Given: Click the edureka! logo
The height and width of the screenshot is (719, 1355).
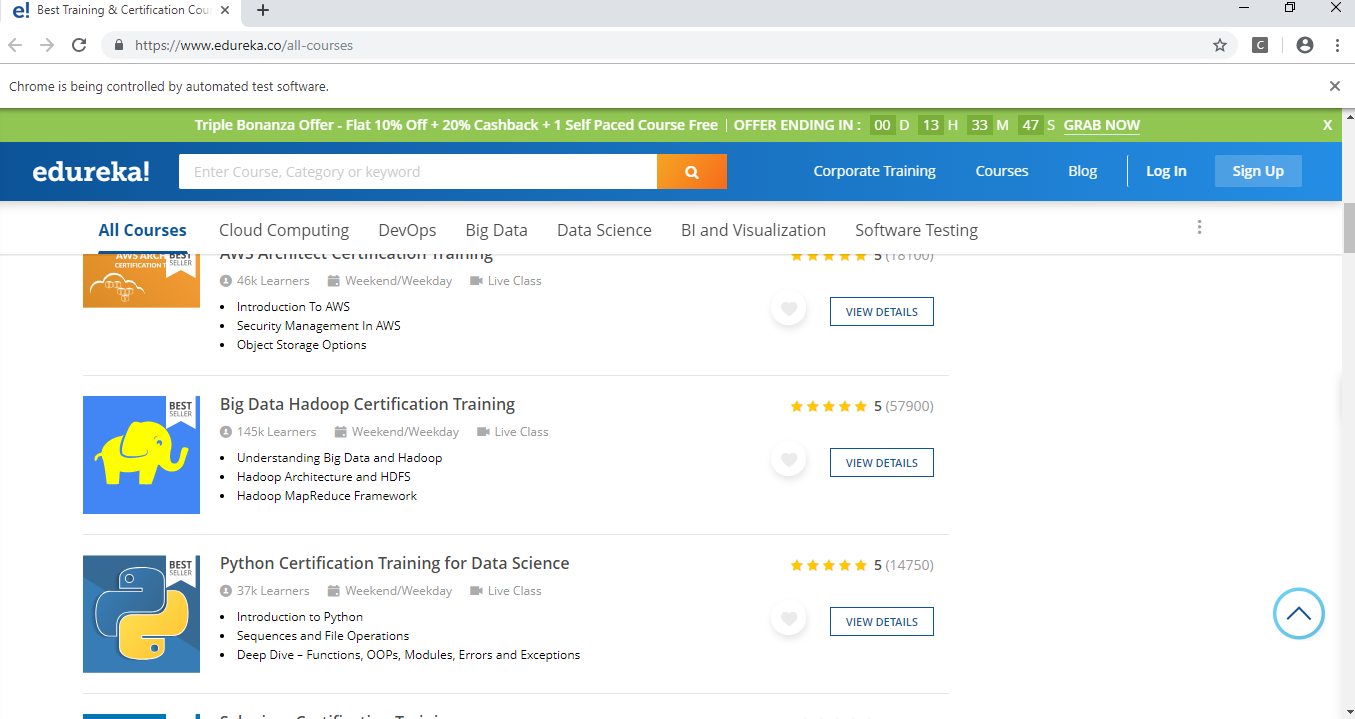Looking at the screenshot, I should pyautogui.click(x=90, y=171).
